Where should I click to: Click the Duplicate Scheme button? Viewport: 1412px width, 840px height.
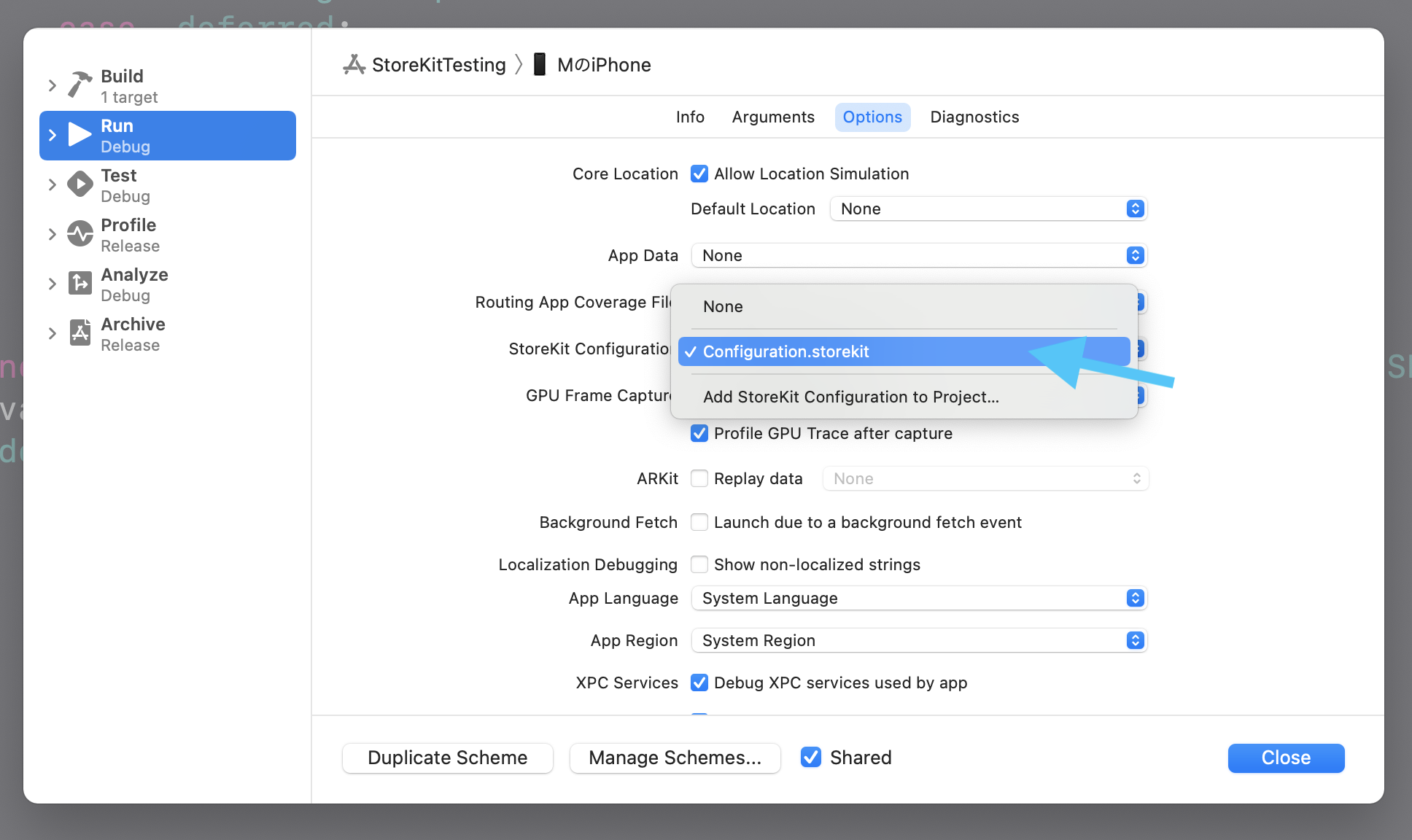coord(447,758)
